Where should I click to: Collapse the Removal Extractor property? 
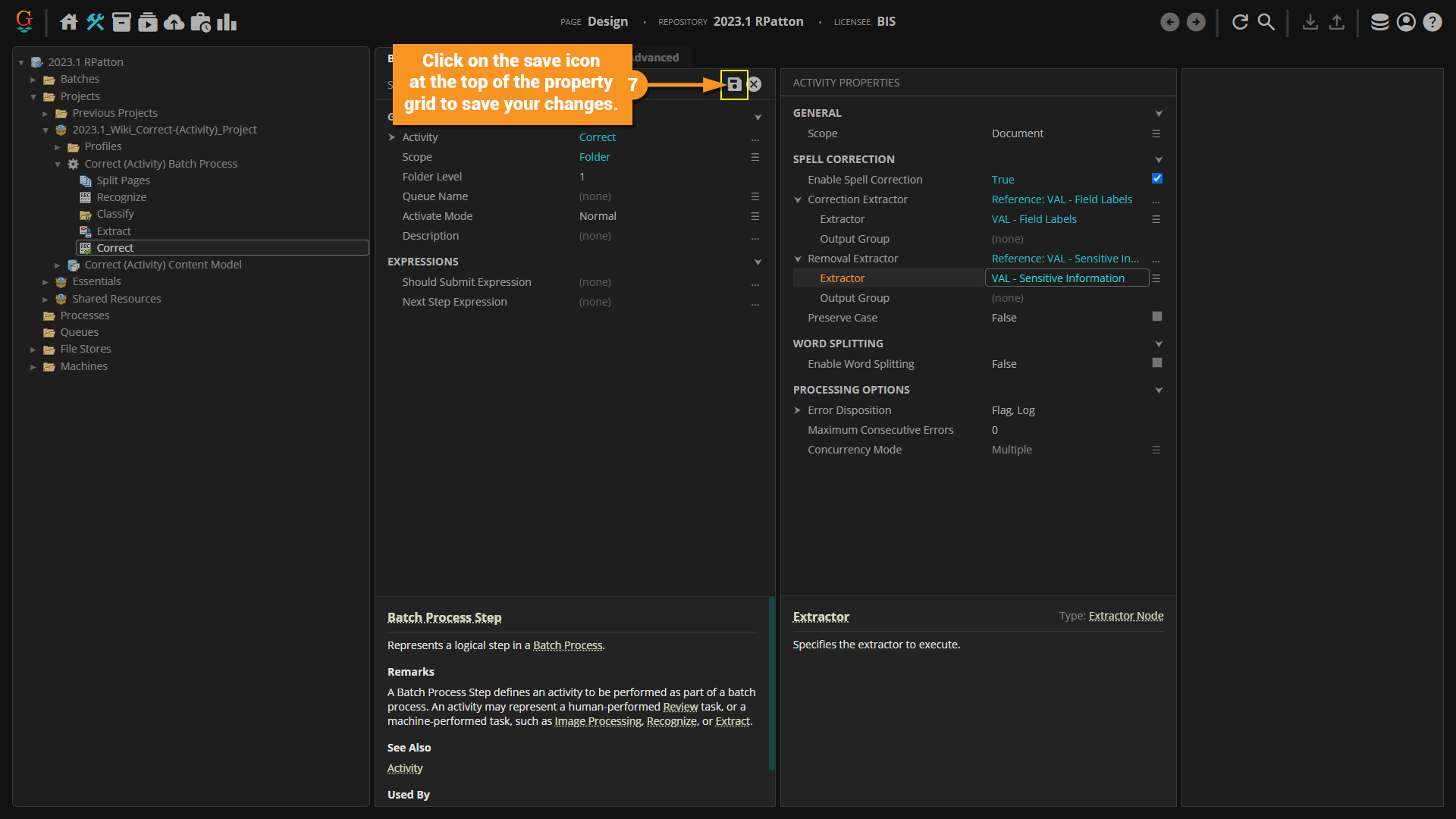tap(797, 259)
